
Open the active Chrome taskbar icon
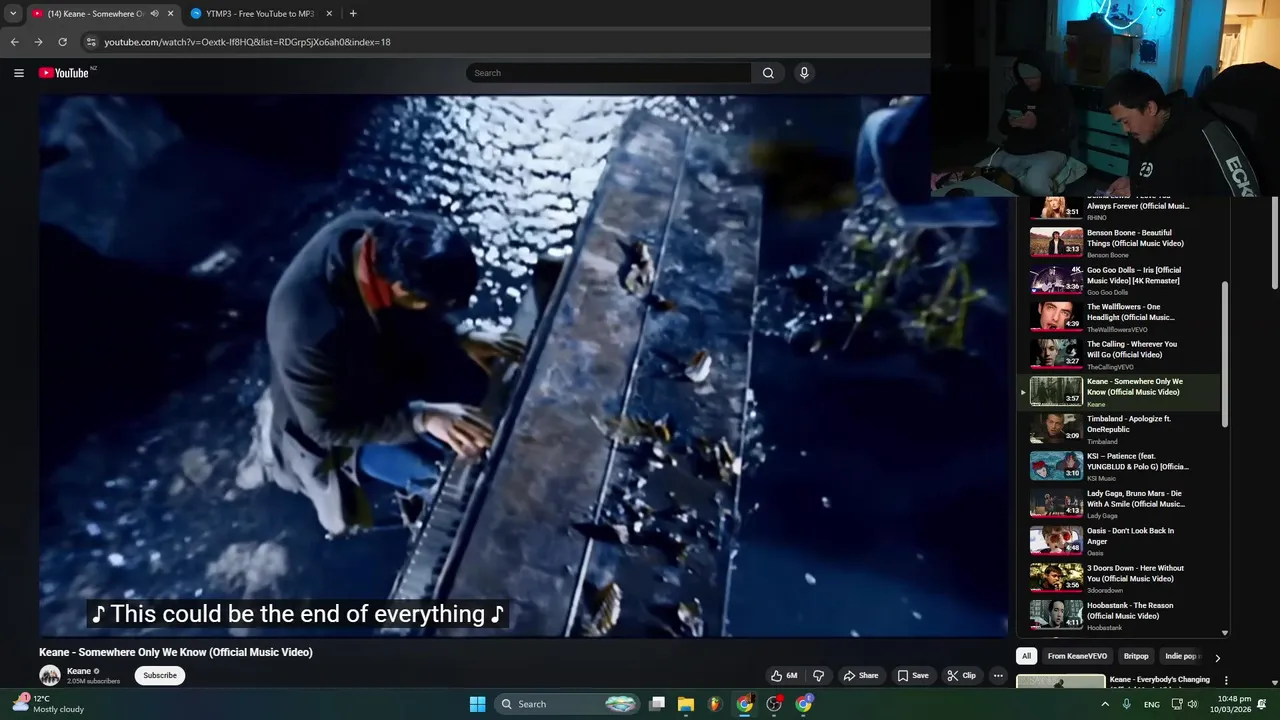point(745,704)
